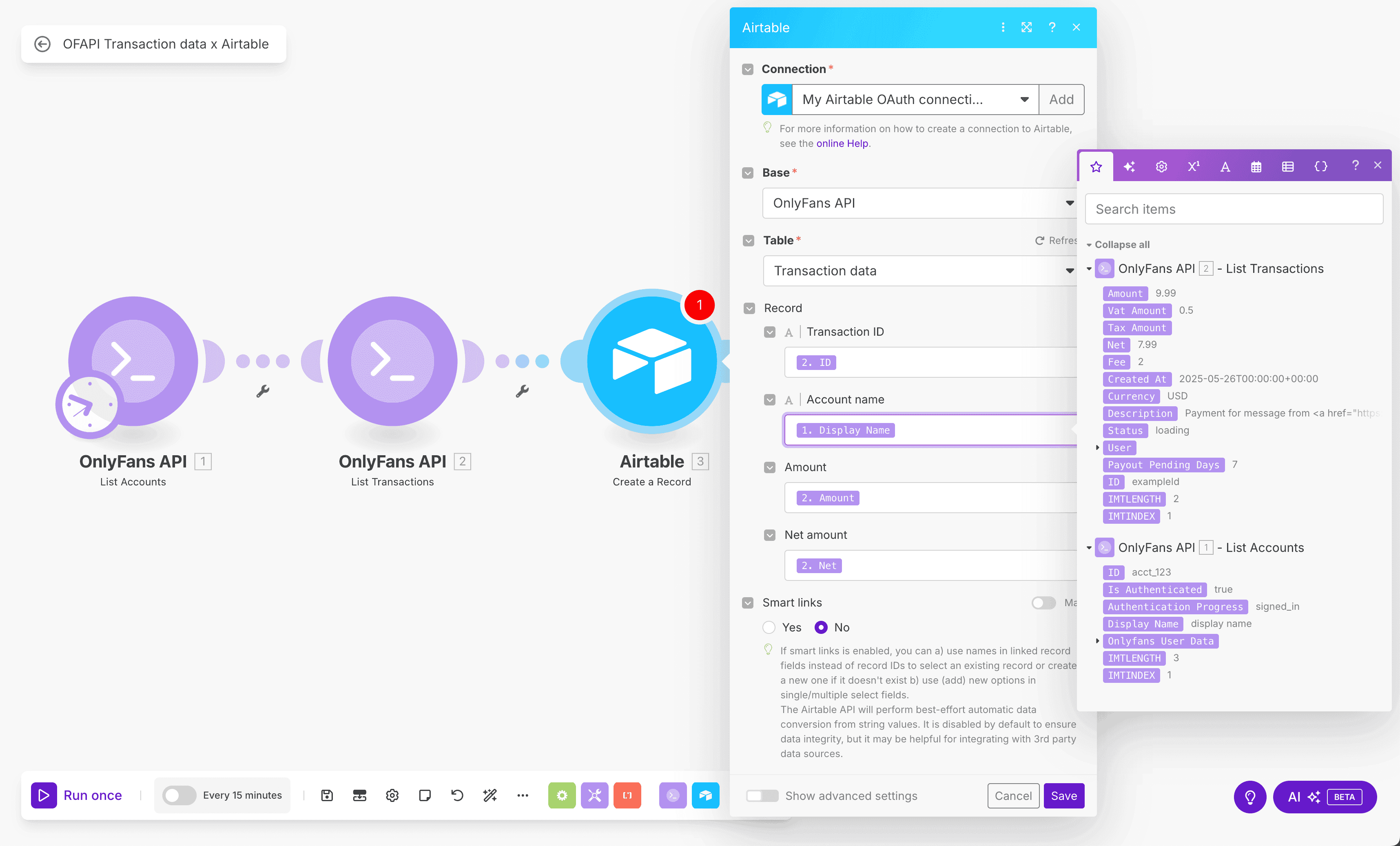
Task: Open the online Help link
Action: (x=842, y=143)
